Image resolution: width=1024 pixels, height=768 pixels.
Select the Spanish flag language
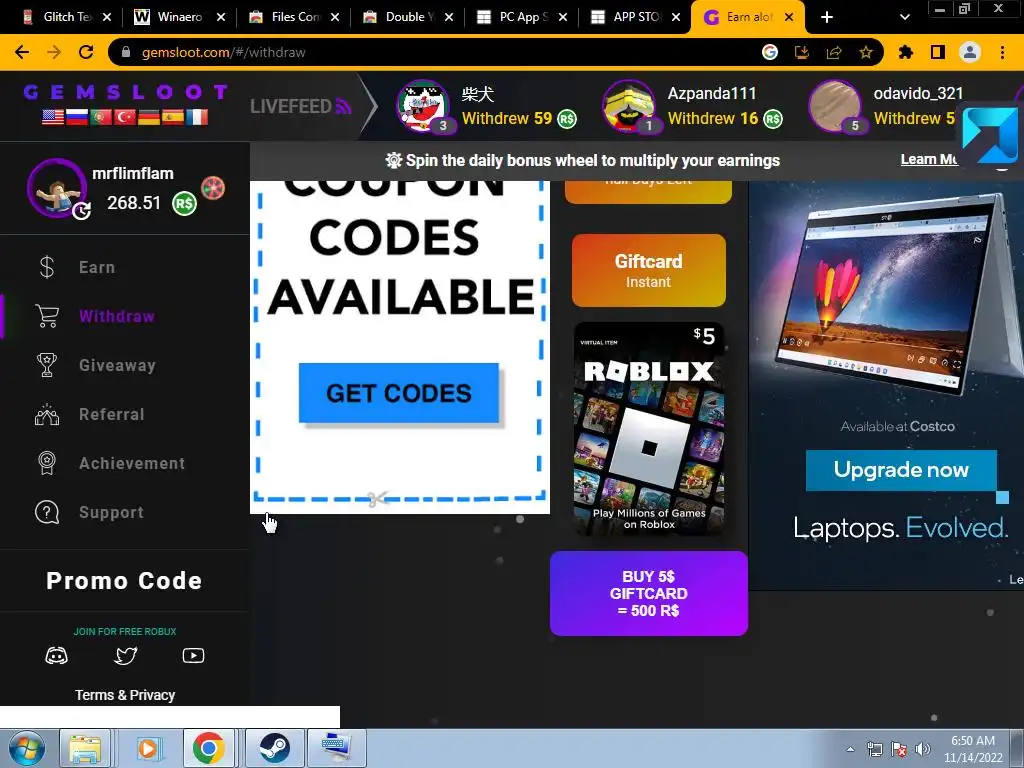(173, 117)
